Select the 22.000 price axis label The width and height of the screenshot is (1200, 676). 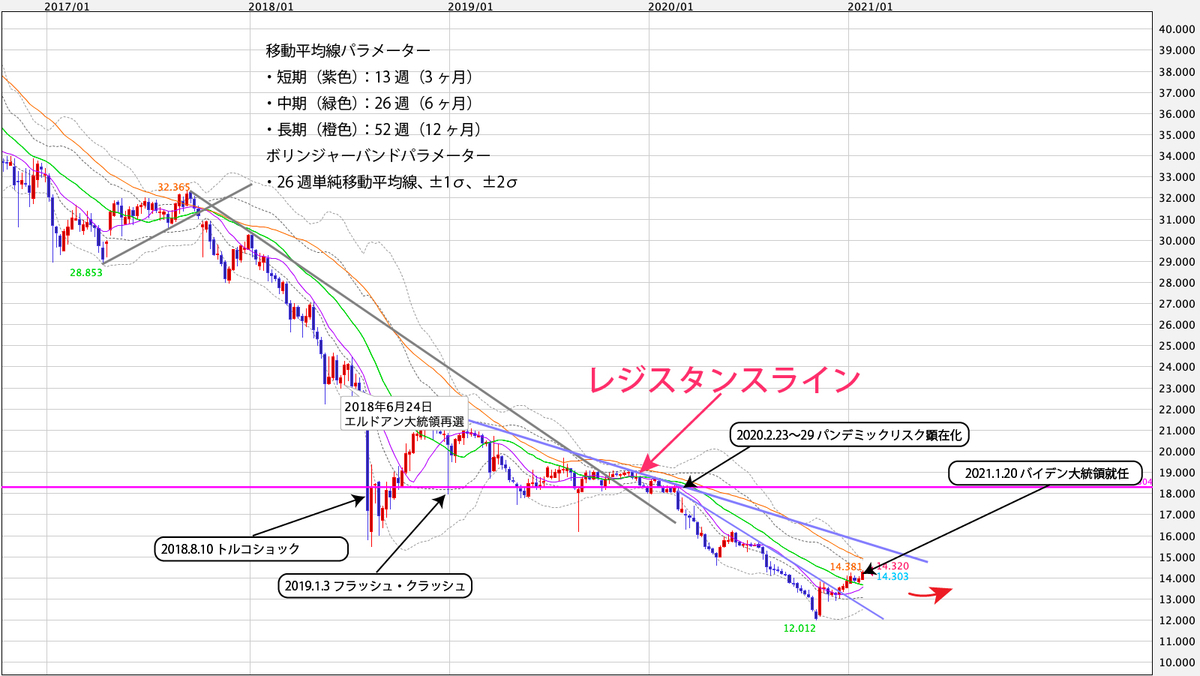(1177, 409)
